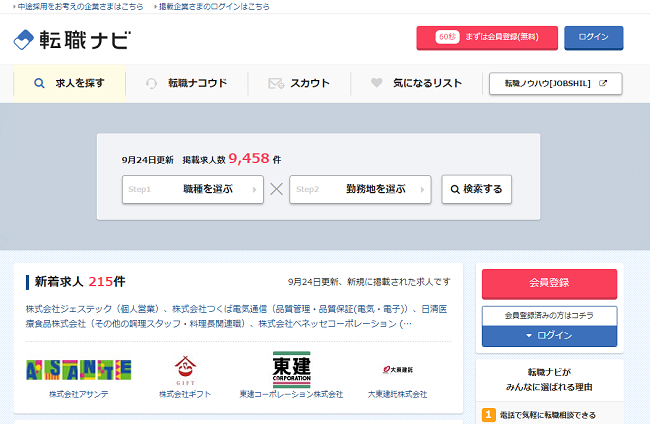
Task: Open 転職ノウハウ[JOBSHIL] link button
Action: coord(555,83)
